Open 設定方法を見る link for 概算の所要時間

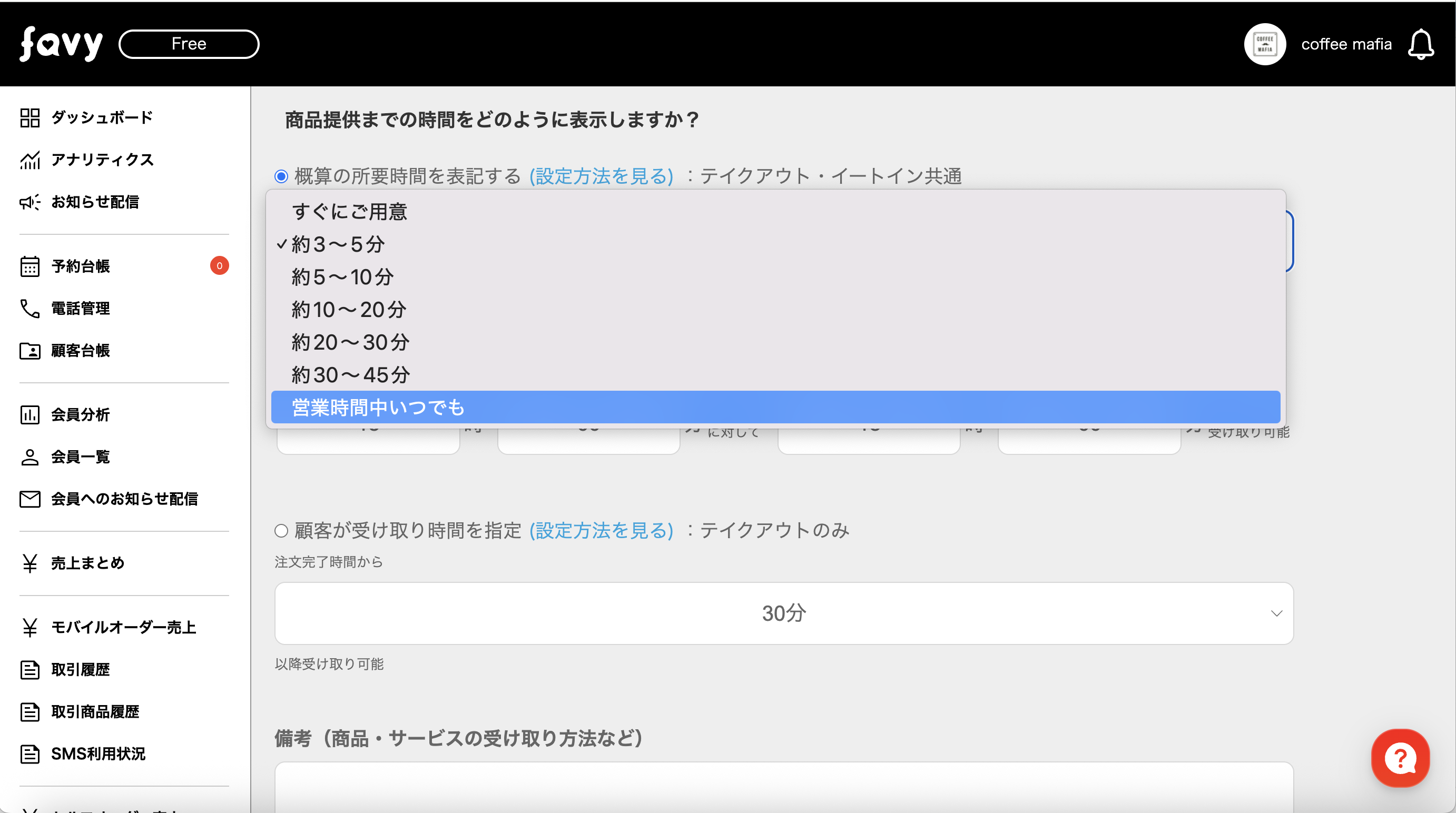(x=601, y=176)
